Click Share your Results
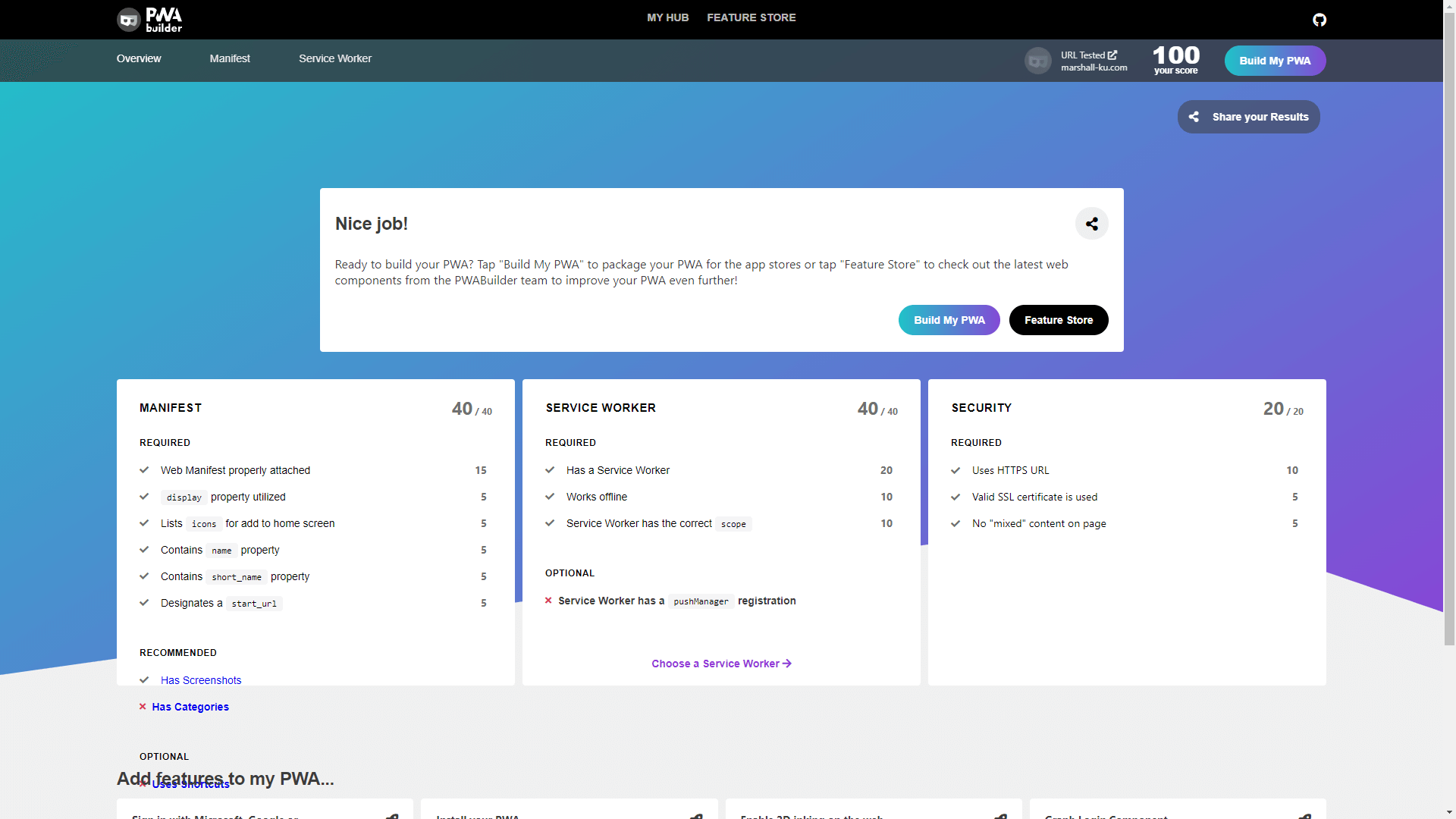Viewport: 1456px width, 819px height. click(x=1248, y=116)
